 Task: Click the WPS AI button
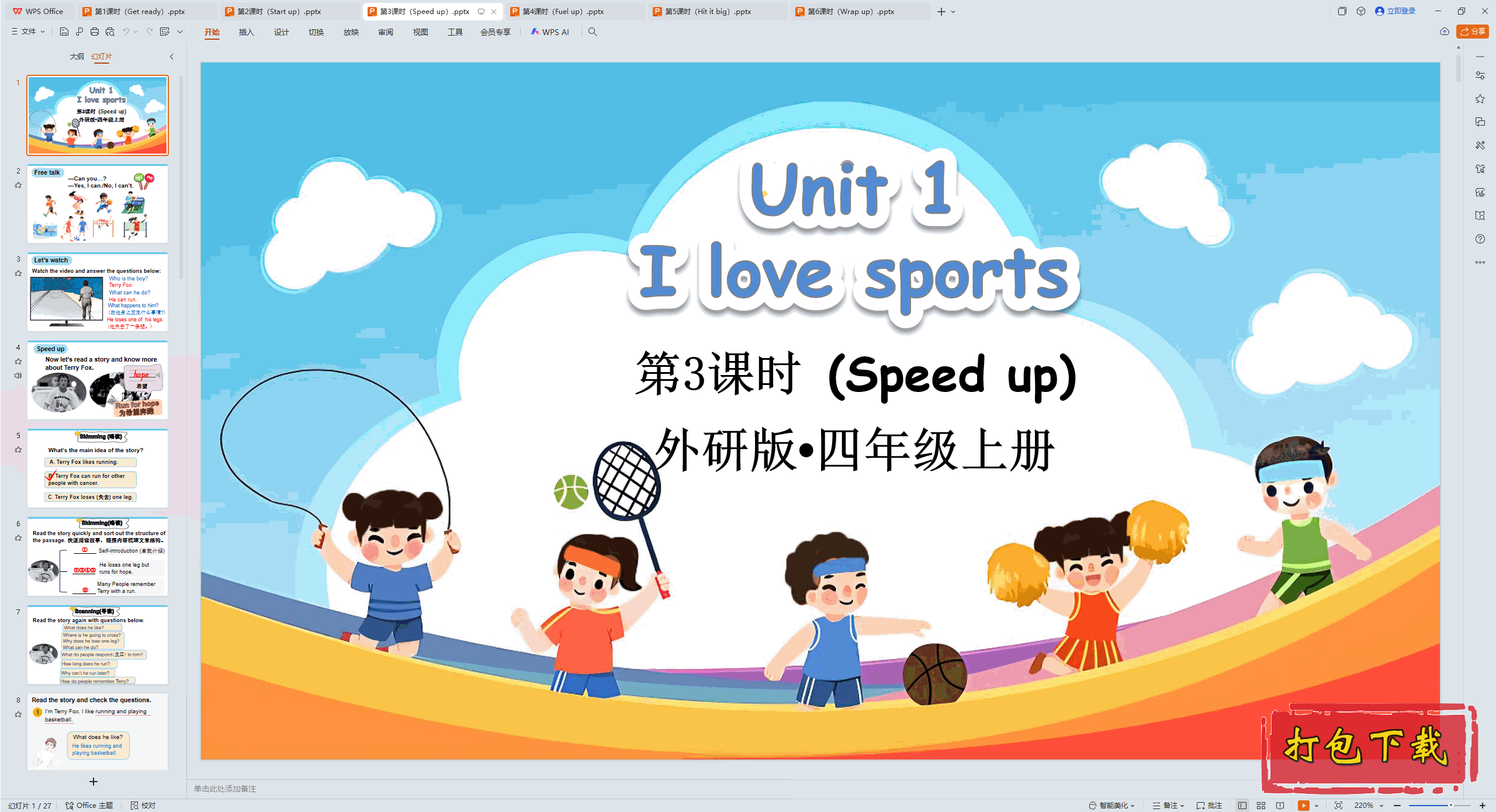[550, 32]
